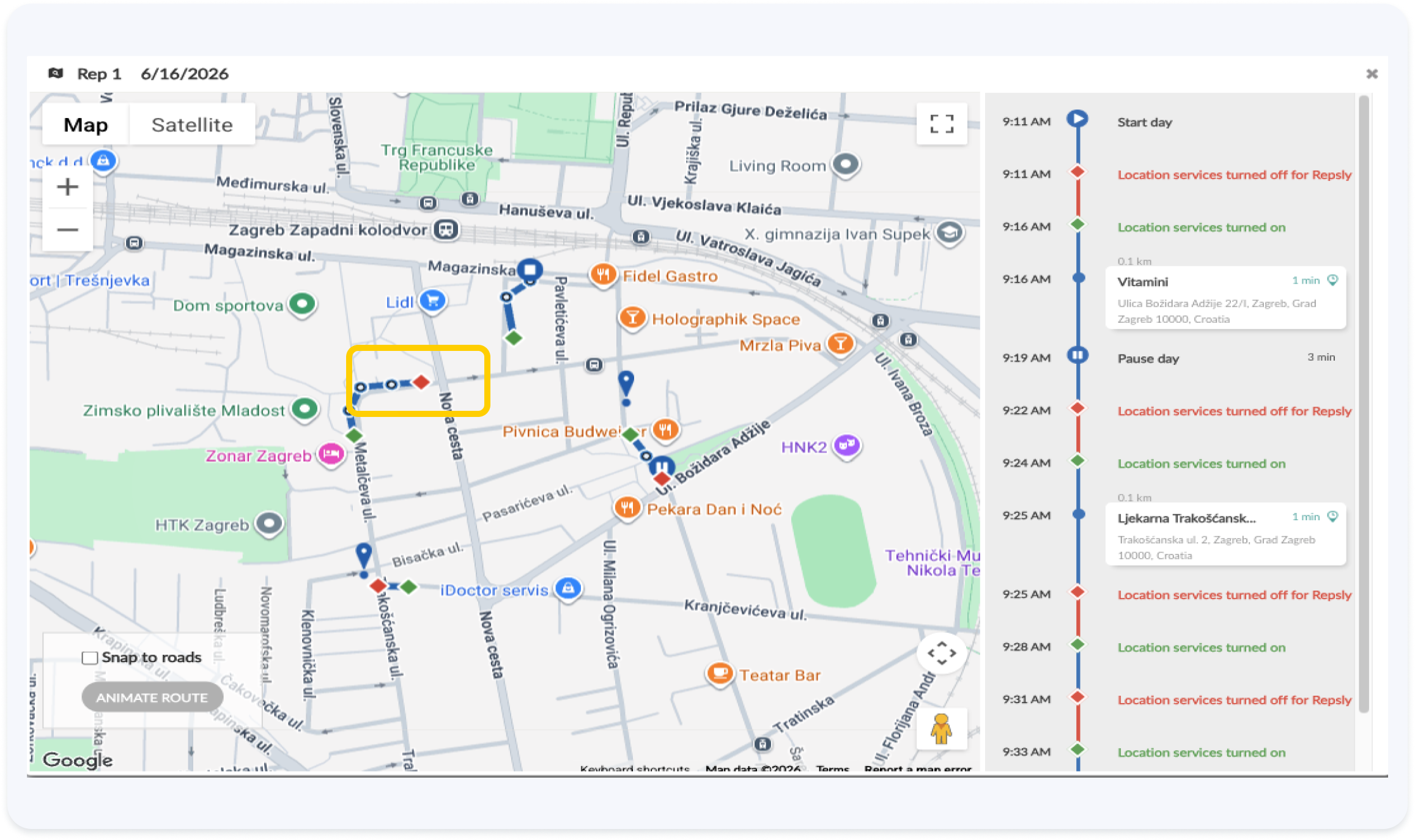Switch to the Map view tab
The width and height of the screenshot is (1415, 840).
click(x=86, y=125)
